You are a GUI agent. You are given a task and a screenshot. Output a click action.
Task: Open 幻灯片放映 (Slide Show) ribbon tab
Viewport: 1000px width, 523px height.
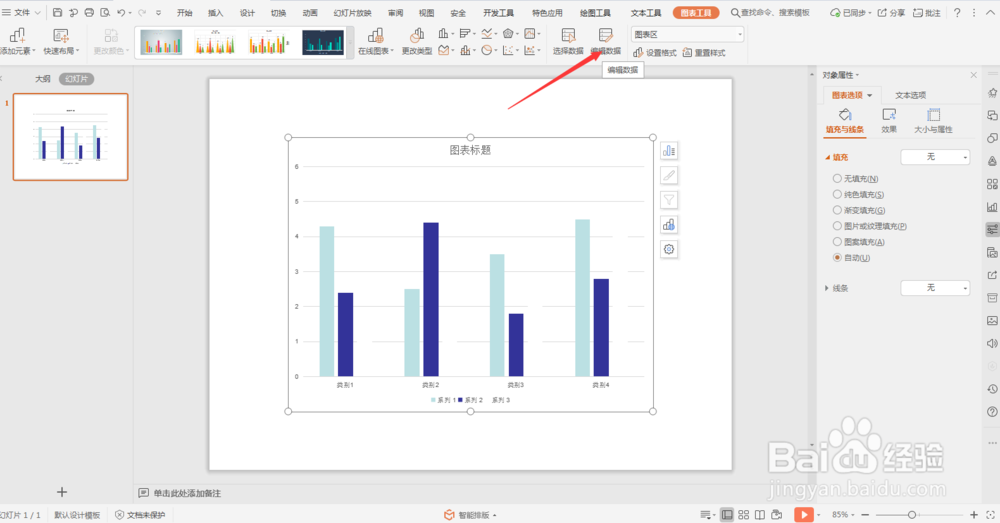[352, 13]
